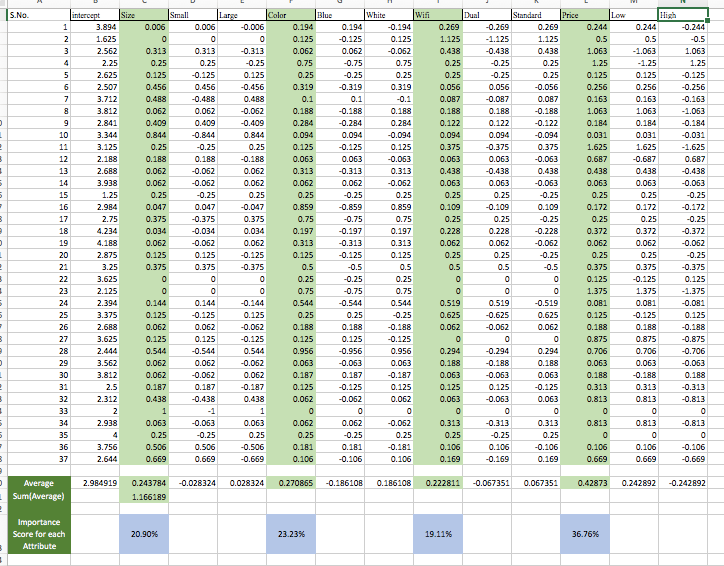Click the selected High header cell

click(x=683, y=15)
